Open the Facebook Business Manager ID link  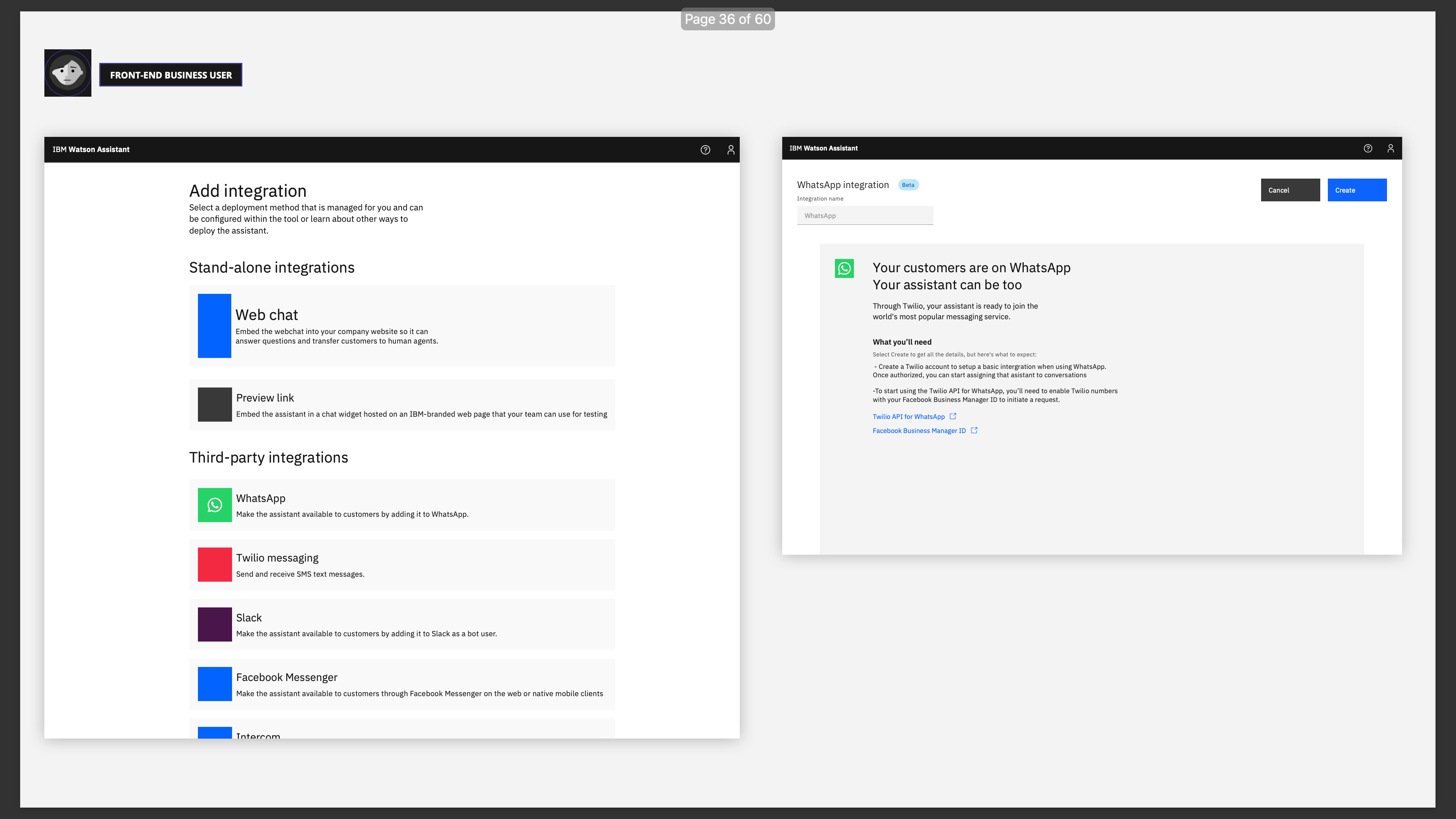coord(919,431)
